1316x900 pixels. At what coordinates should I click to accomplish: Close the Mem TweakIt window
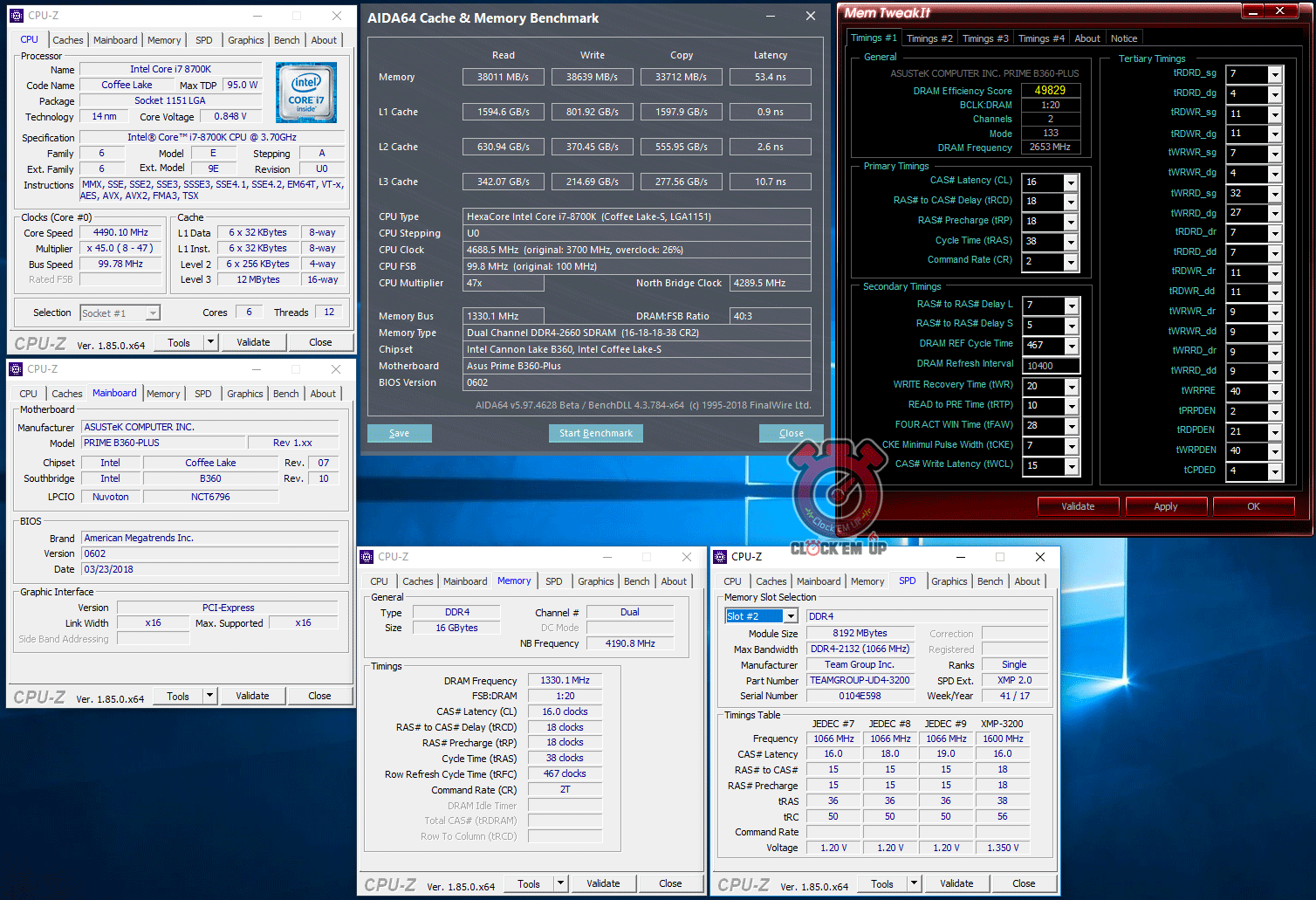(1279, 10)
